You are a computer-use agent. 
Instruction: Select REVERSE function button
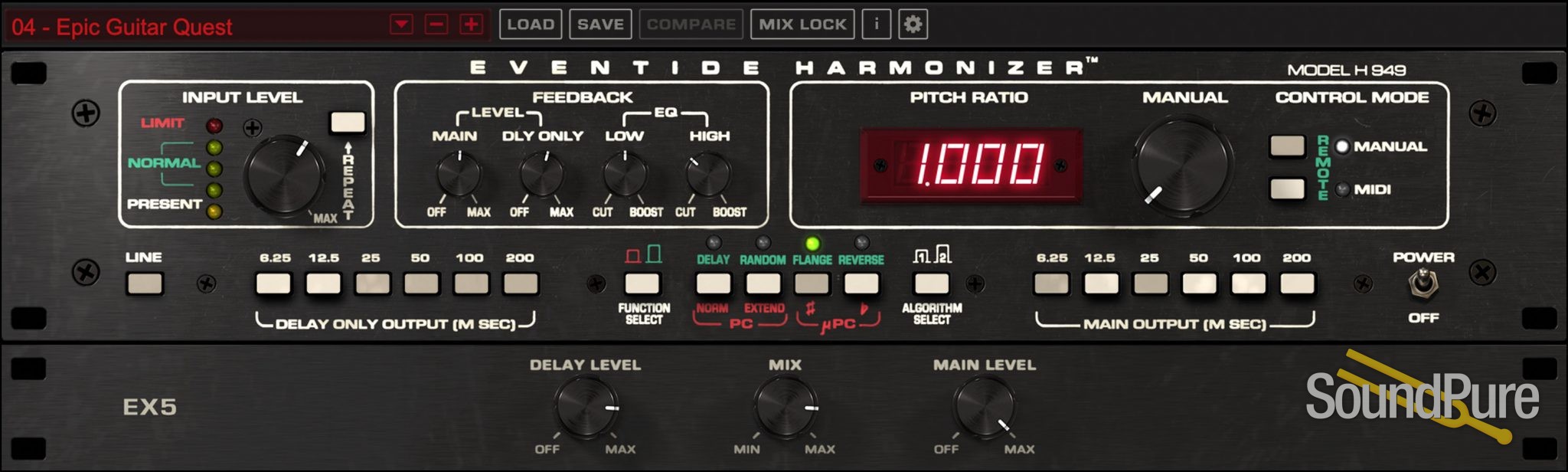pyautogui.click(x=861, y=284)
